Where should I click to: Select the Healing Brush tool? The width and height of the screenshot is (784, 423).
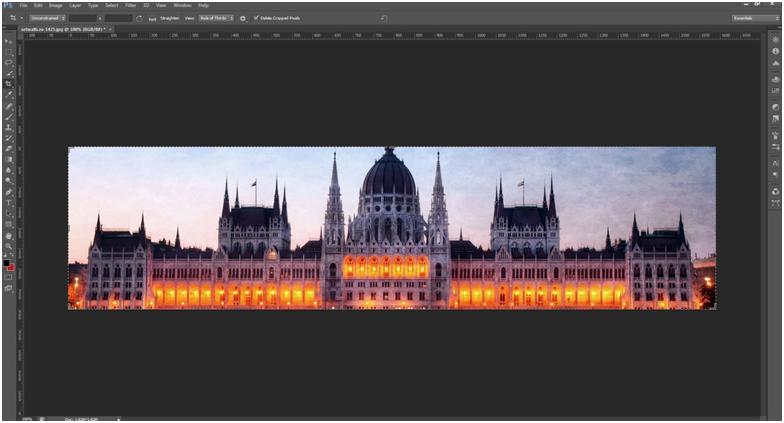pos(8,106)
